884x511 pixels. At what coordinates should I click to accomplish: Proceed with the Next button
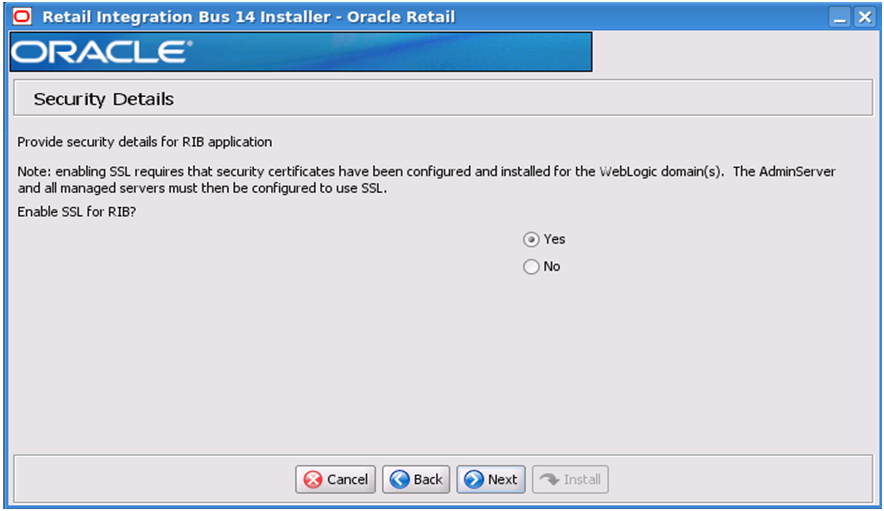pos(490,479)
